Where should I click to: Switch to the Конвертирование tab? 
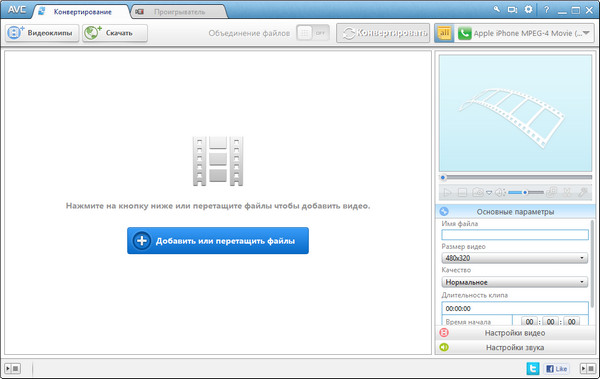pyautogui.click(x=82, y=12)
